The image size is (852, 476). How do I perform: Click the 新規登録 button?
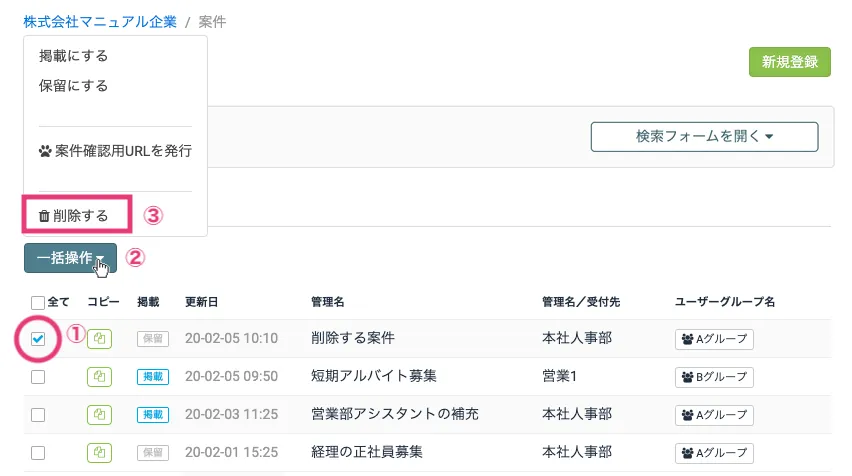(790, 62)
